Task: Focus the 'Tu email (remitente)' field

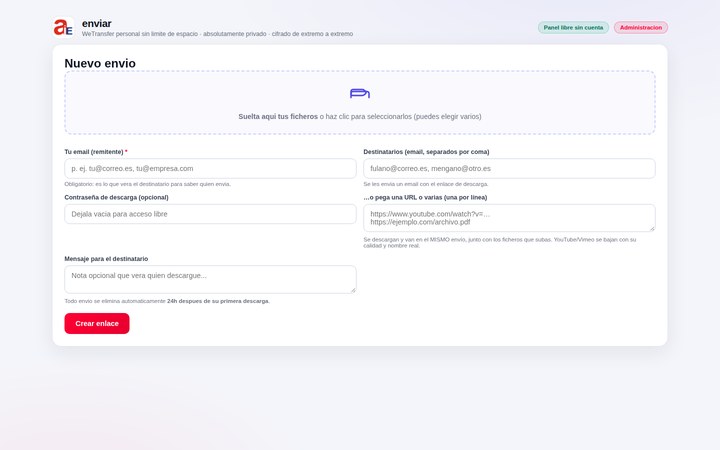Action: (x=210, y=169)
